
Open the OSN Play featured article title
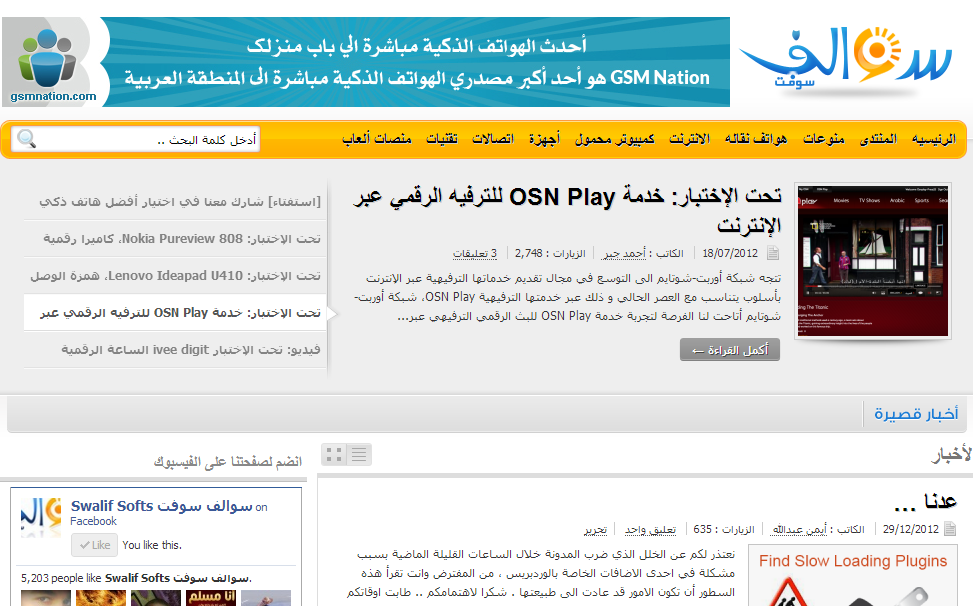coord(568,212)
